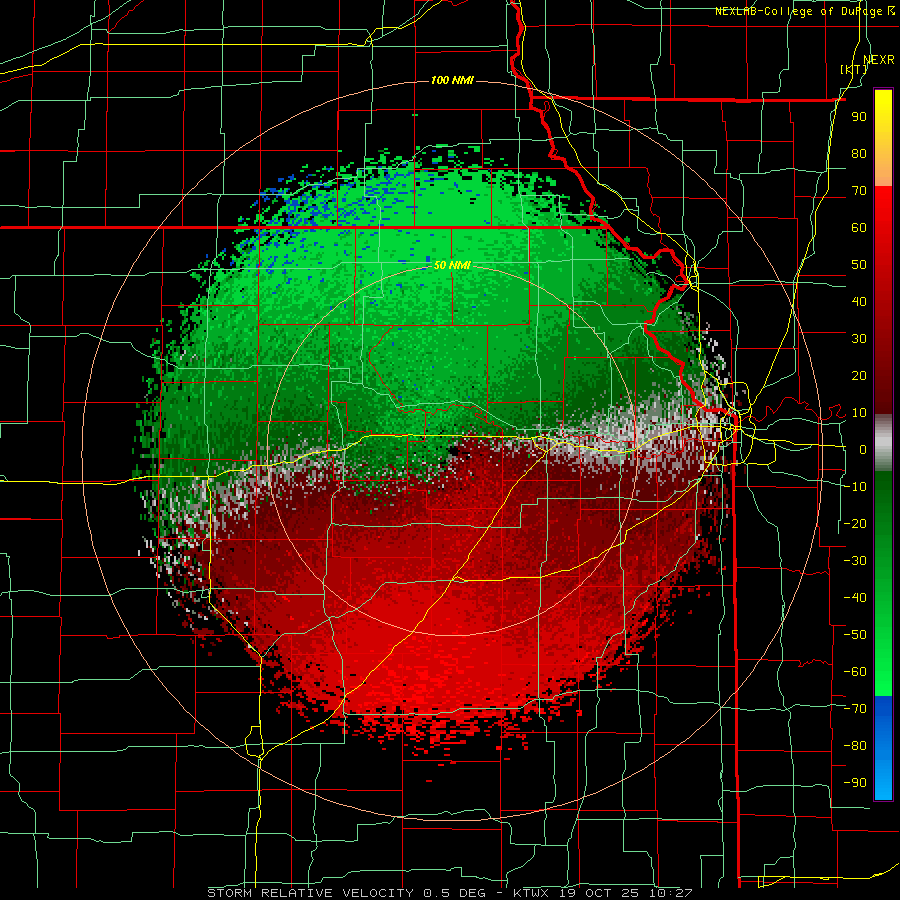Click the "NEXR" label above the scale

[879, 59]
